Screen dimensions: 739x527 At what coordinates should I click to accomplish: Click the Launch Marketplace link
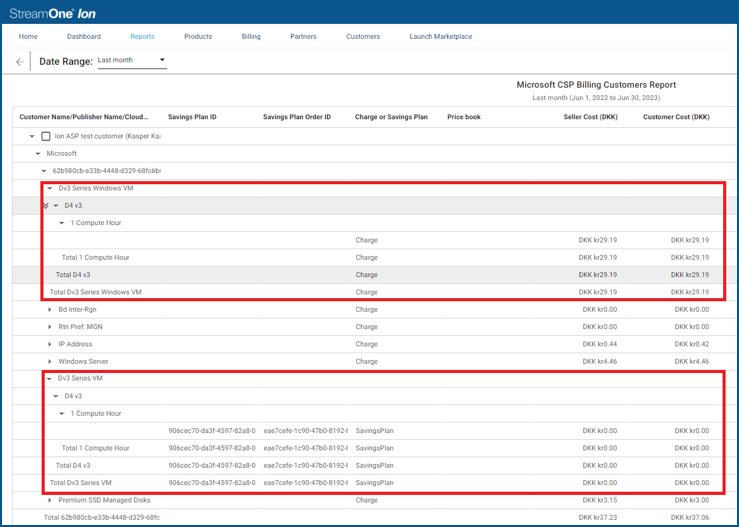(441, 36)
